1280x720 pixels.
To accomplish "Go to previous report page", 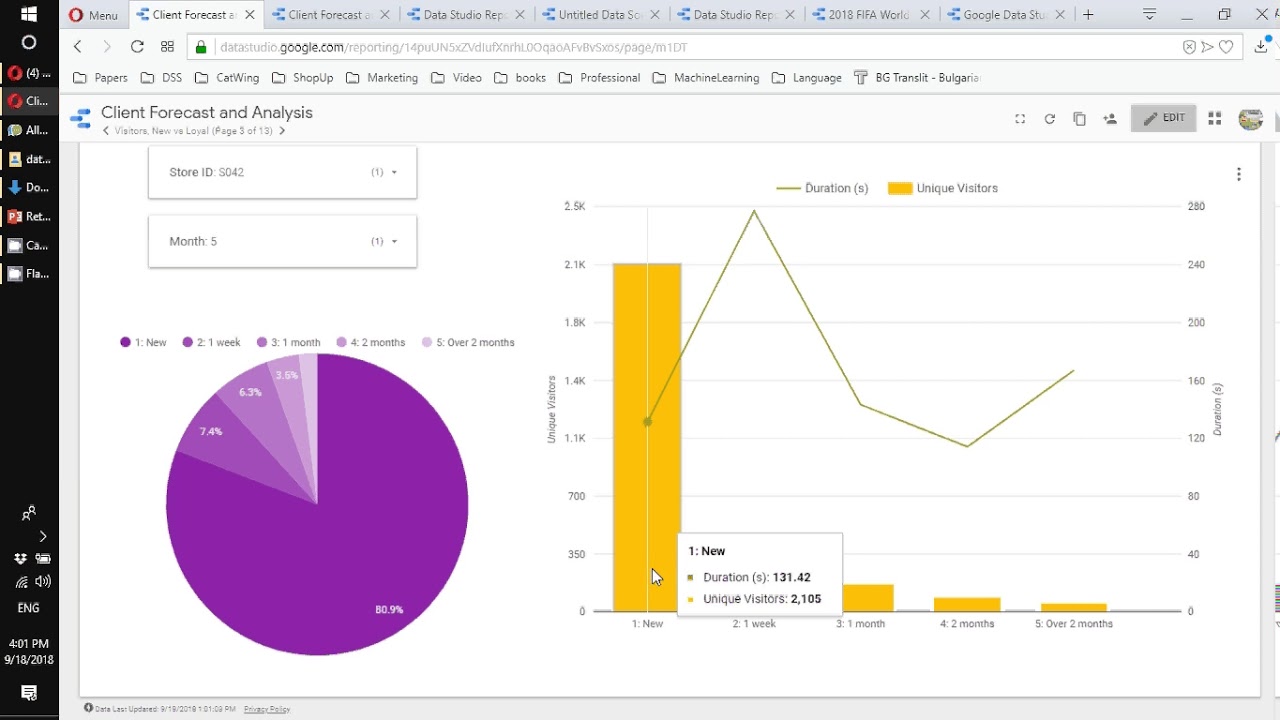I will pos(106,131).
